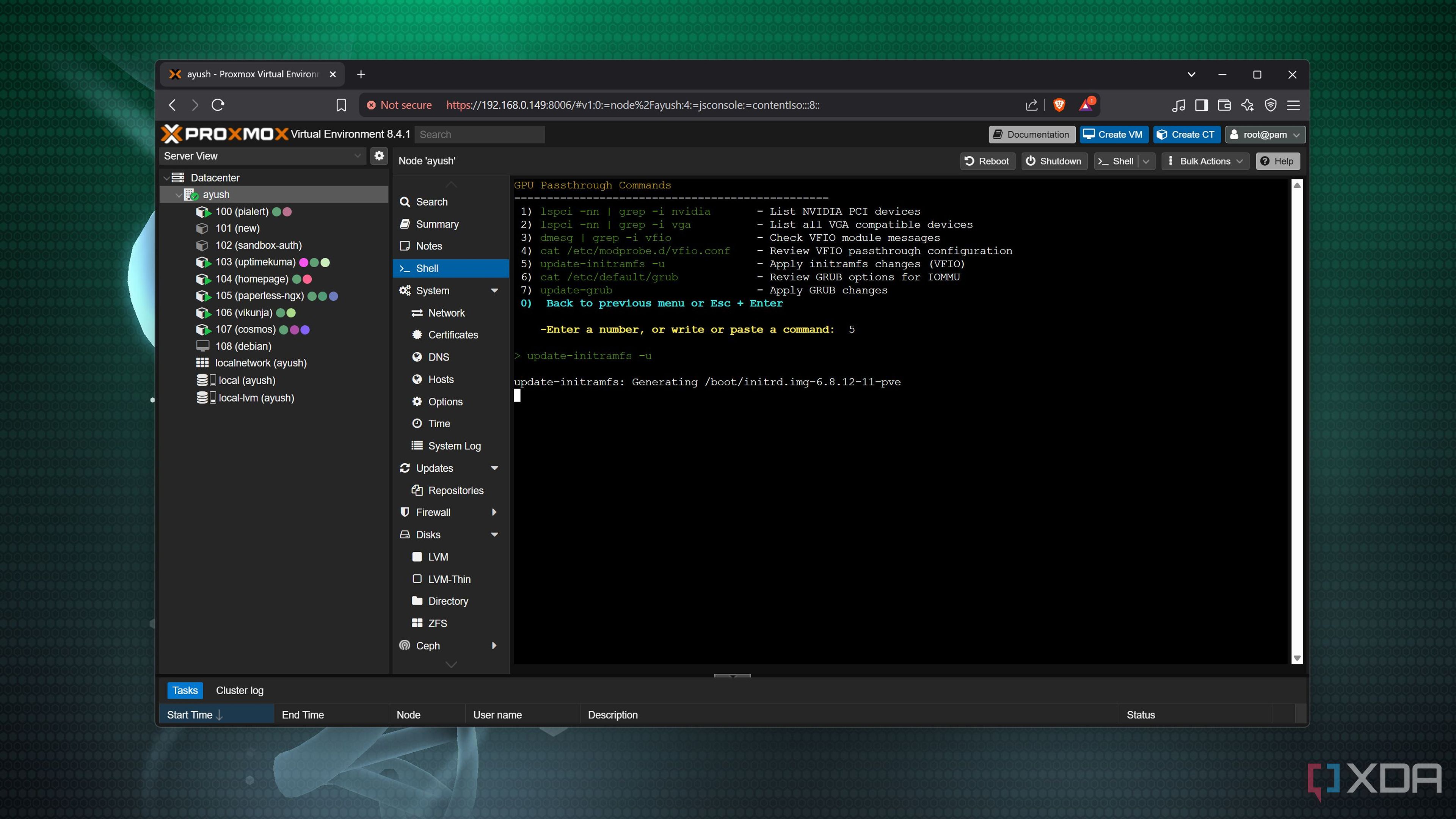This screenshot has width=1456, height=819.
Task: Open Brave Shields lion icon
Action: click(x=1059, y=105)
